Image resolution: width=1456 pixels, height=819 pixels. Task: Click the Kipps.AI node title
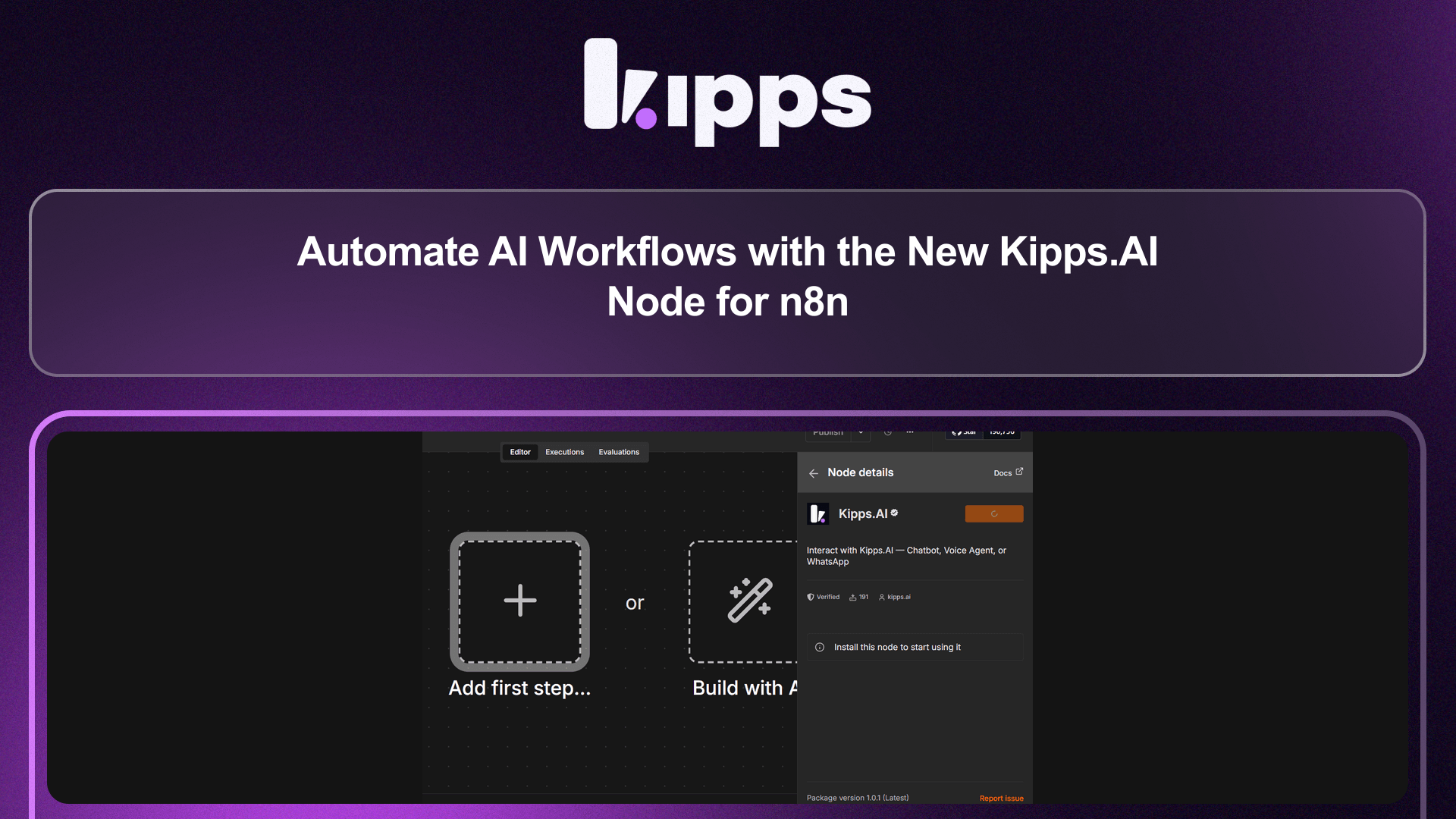(x=863, y=514)
